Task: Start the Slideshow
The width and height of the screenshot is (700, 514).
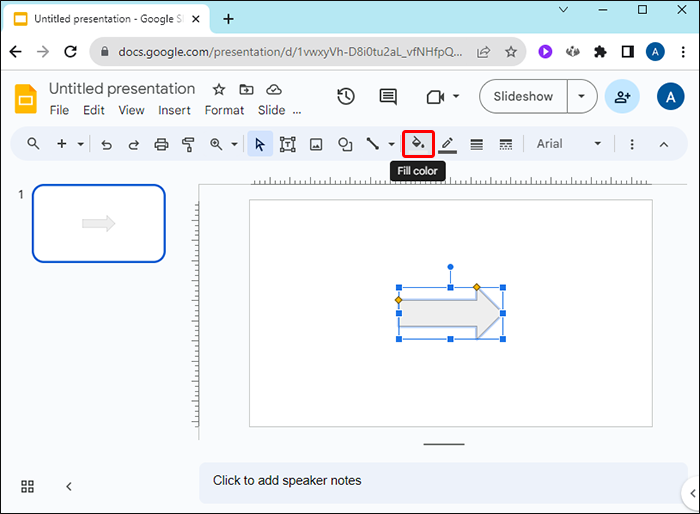Action: pos(523,96)
